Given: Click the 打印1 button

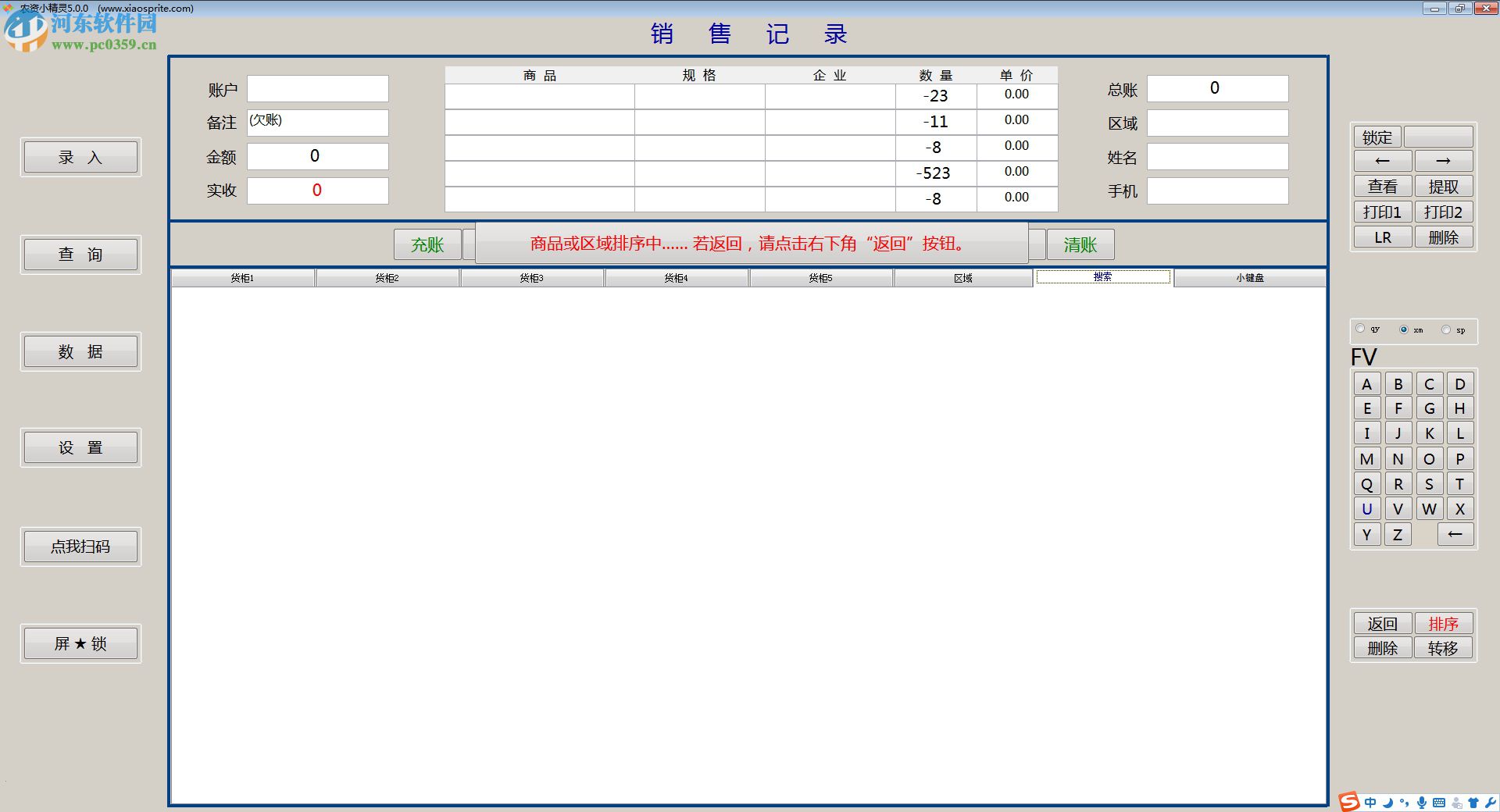Looking at the screenshot, I should tap(1382, 212).
